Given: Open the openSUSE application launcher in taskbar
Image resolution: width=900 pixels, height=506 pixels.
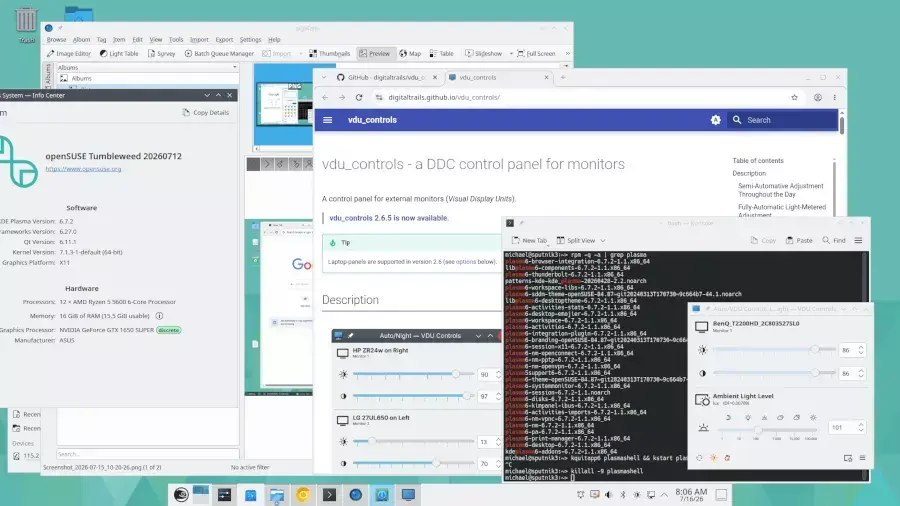Looking at the screenshot, I should pyautogui.click(x=181, y=495).
